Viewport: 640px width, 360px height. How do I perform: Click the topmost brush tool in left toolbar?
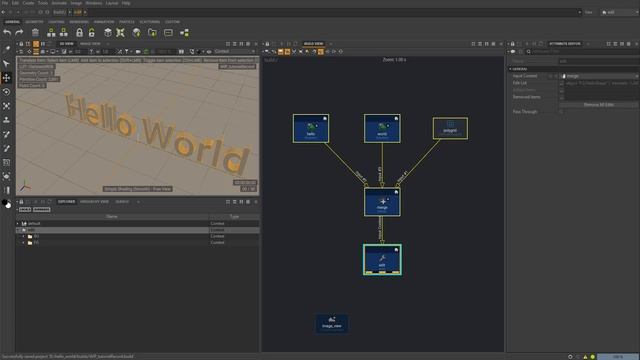pyautogui.click(x=7, y=49)
